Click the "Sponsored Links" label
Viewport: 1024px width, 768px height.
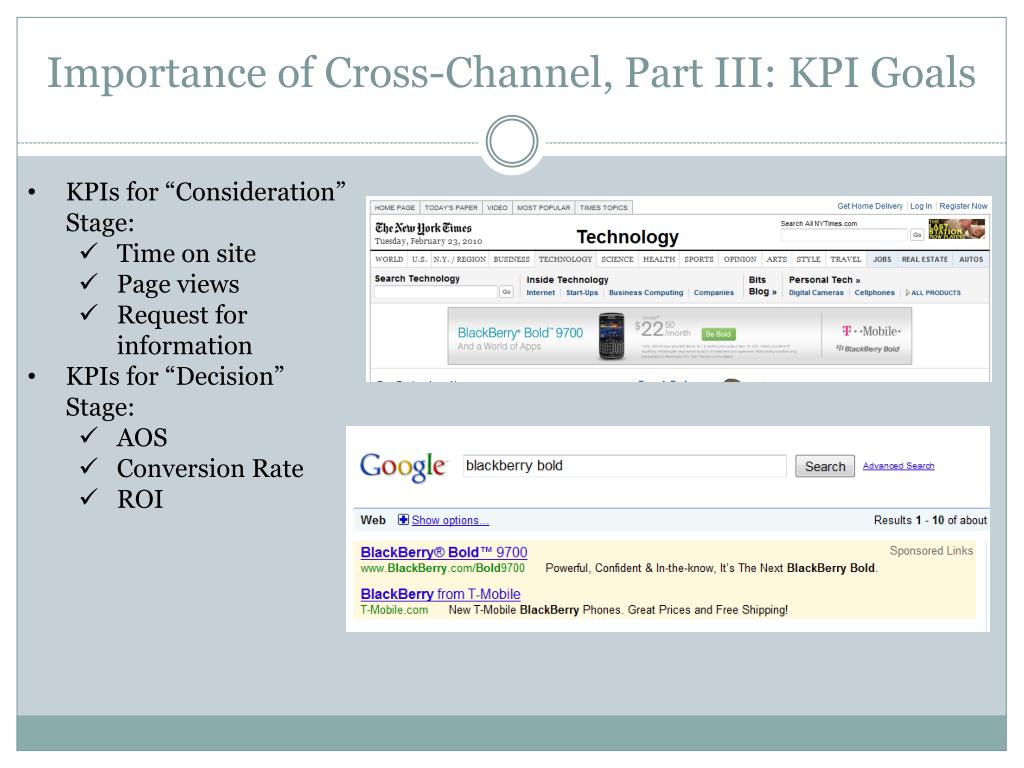pos(931,551)
